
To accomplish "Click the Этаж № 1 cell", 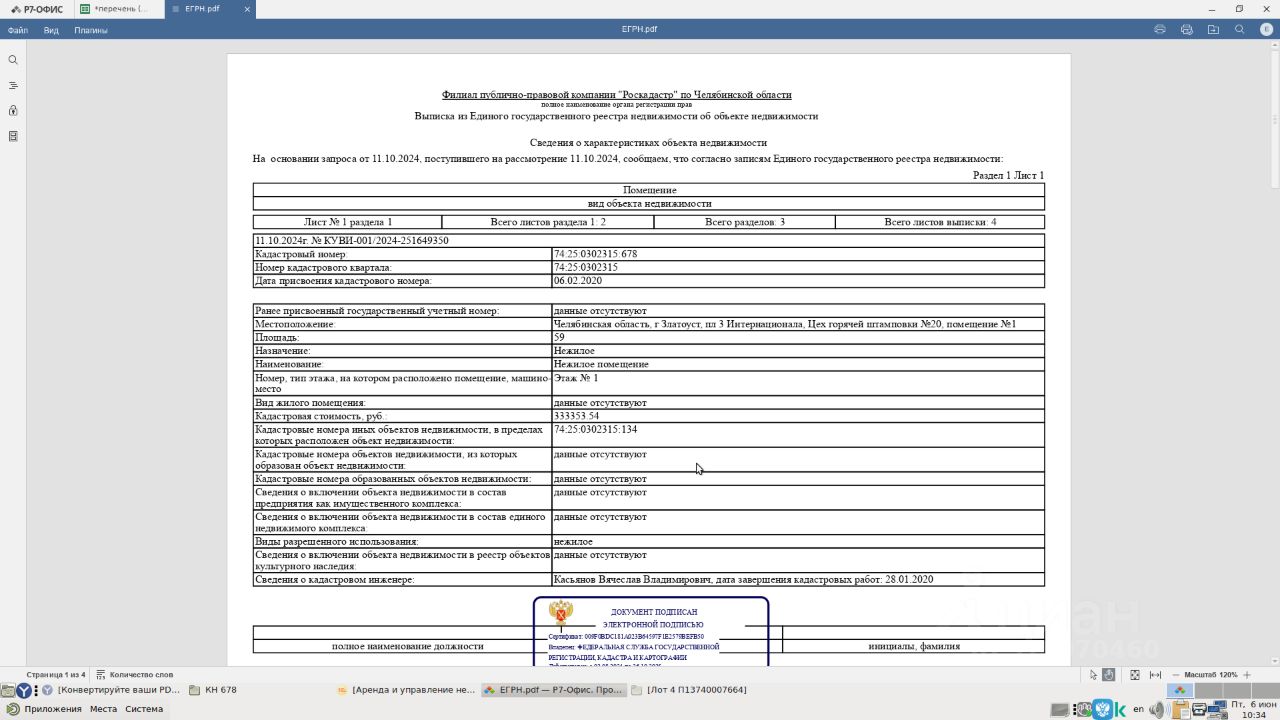I will (798, 383).
